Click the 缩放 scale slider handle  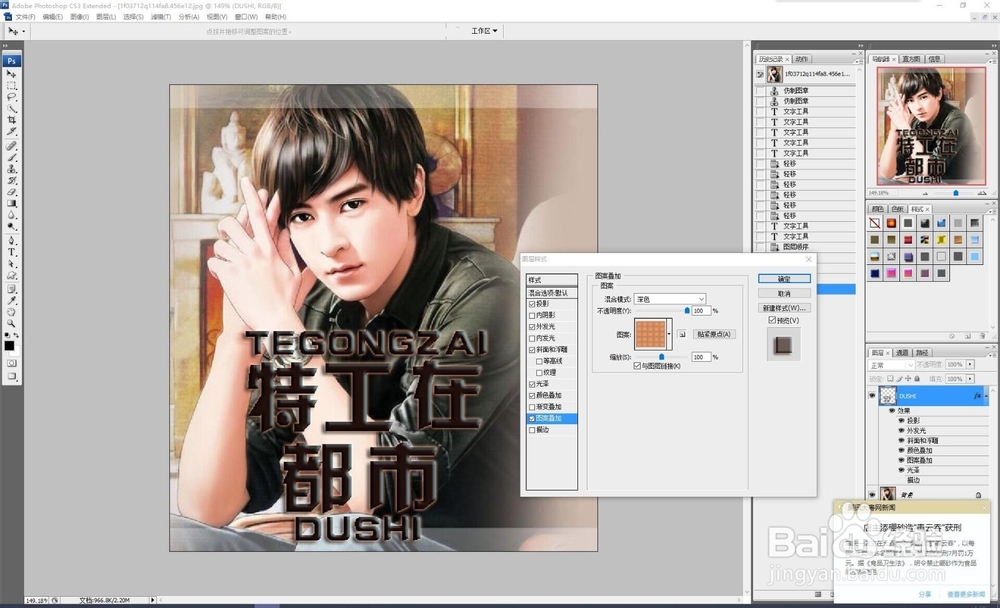pos(661,357)
